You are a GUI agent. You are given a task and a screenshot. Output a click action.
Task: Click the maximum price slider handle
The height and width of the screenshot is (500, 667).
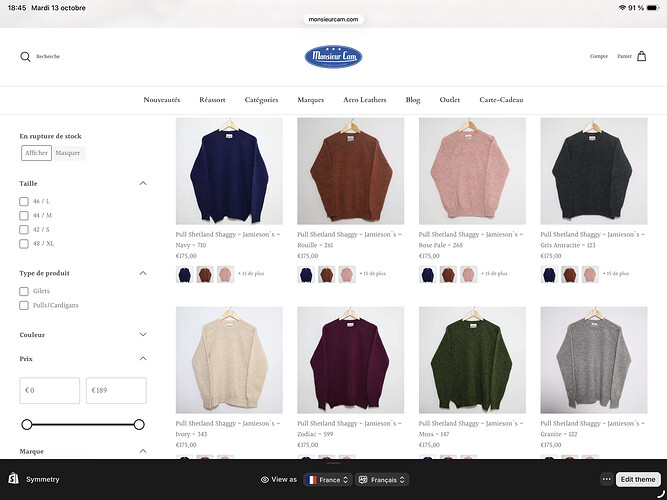139,424
